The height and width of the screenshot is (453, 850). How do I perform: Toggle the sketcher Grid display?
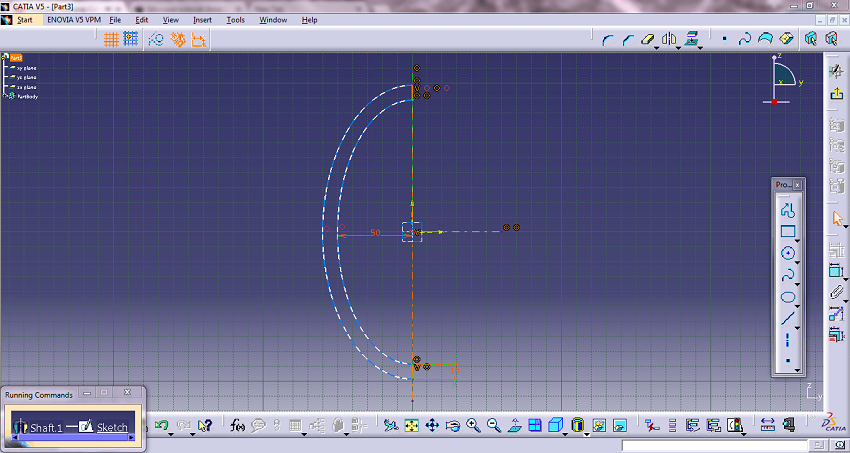point(111,39)
